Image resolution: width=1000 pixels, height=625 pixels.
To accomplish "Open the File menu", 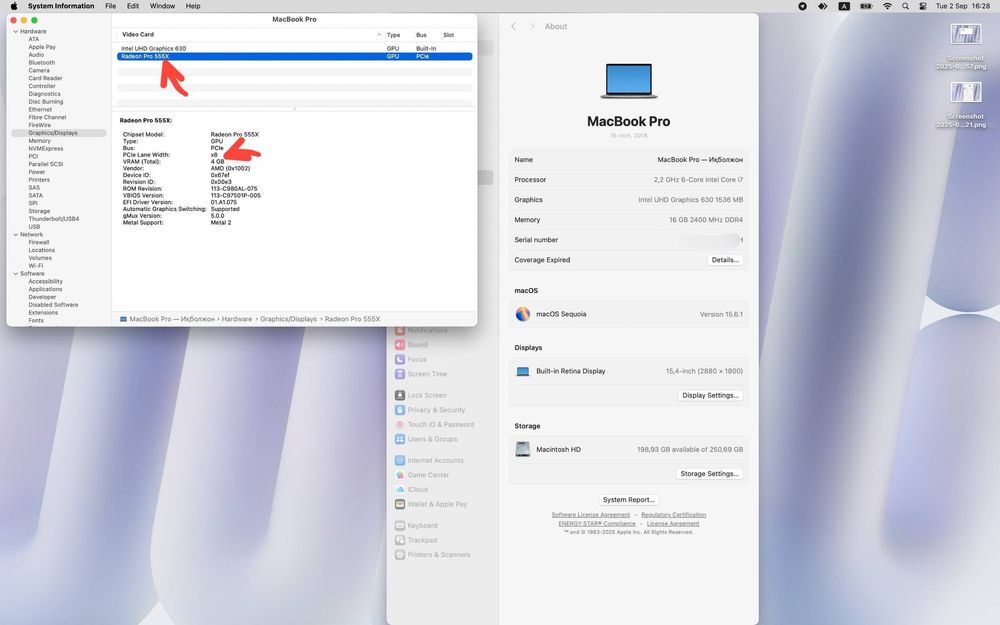I will coord(110,6).
